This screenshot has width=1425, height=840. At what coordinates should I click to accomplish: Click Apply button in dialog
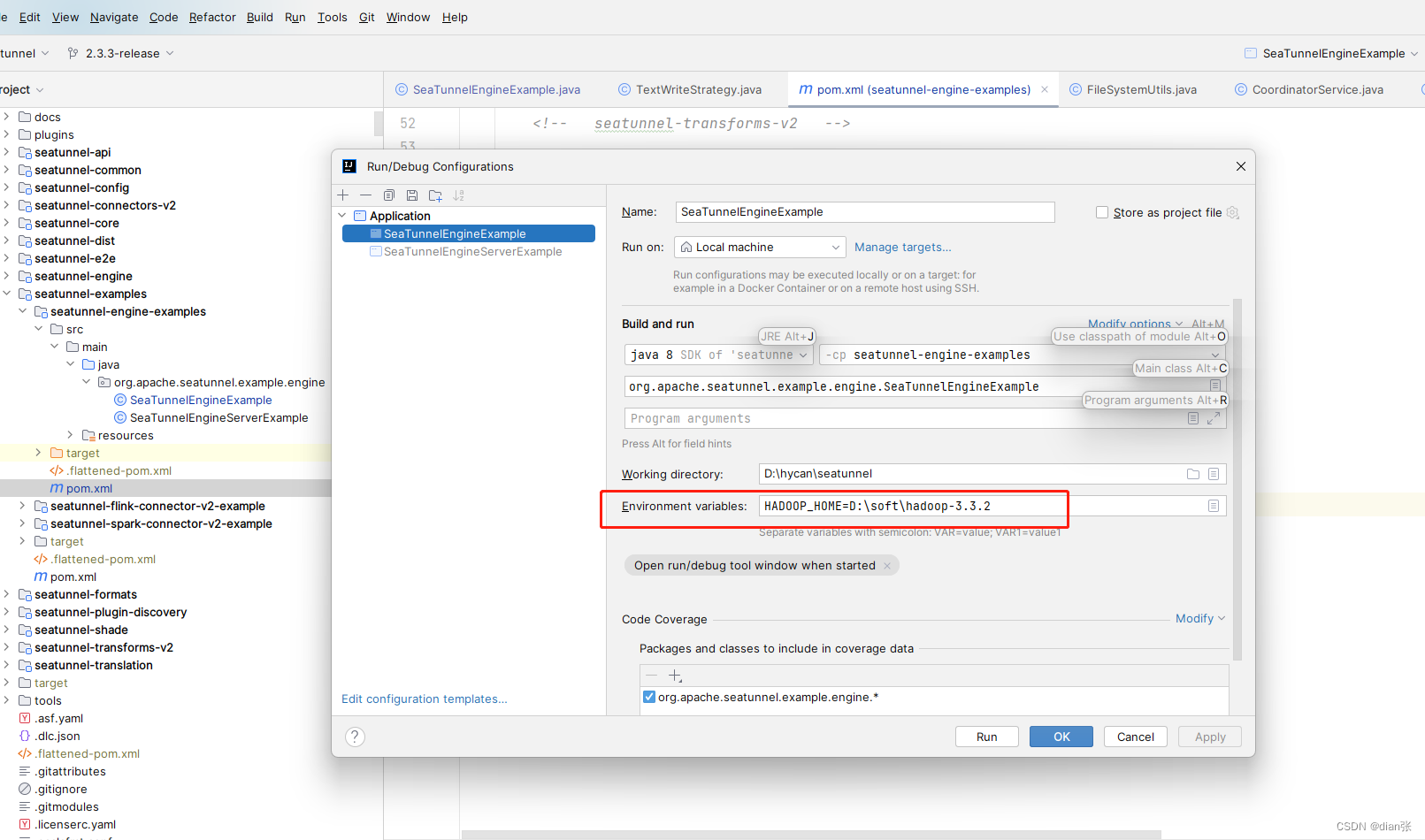click(x=1210, y=737)
